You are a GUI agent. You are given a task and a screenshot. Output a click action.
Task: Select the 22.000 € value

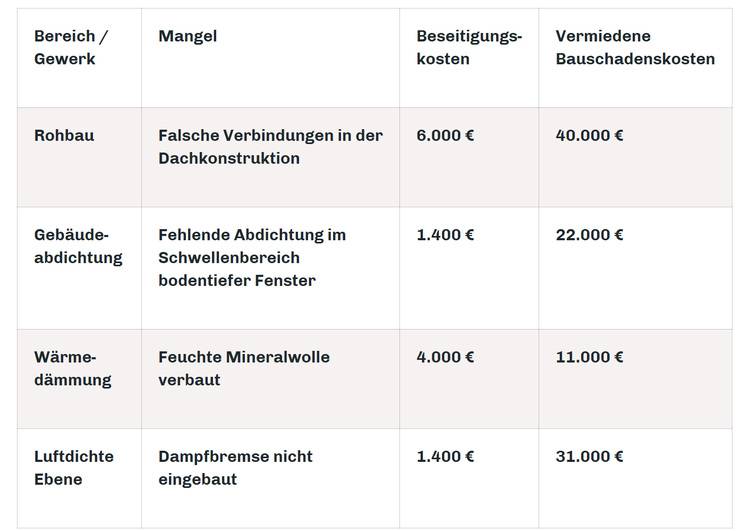click(x=589, y=235)
